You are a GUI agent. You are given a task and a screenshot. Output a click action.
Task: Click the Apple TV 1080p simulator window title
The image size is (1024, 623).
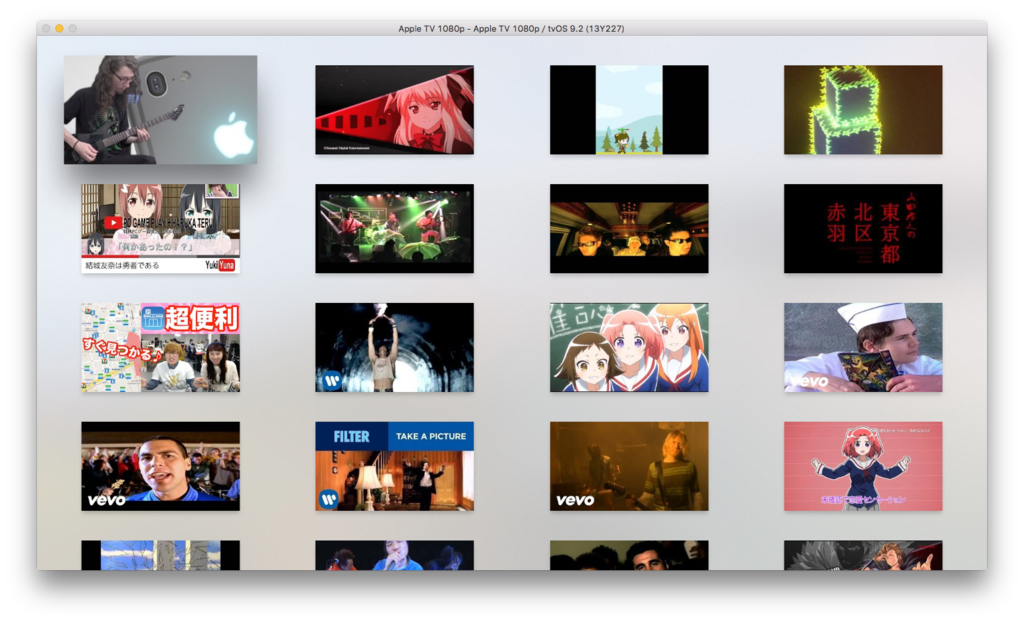[x=511, y=29]
